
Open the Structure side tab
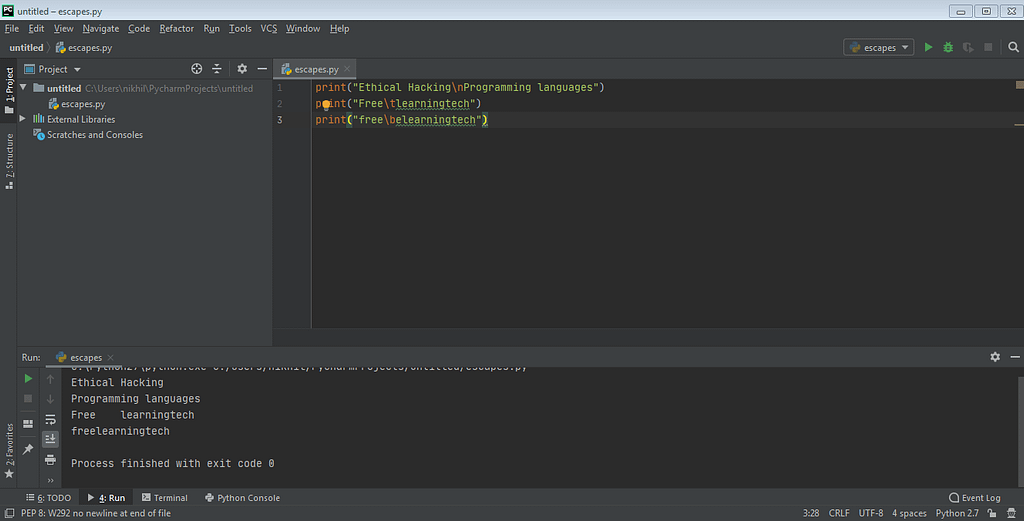[8, 161]
